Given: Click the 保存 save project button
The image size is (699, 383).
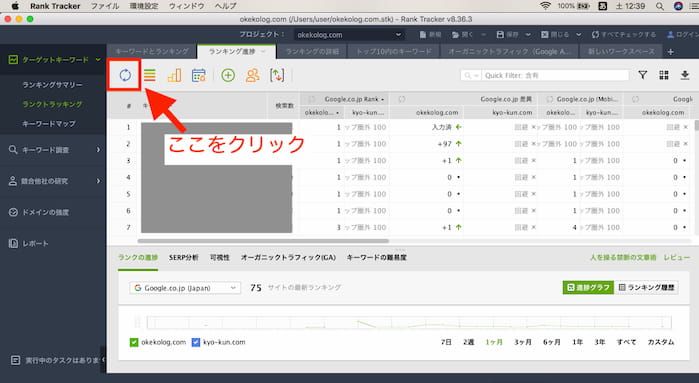Looking at the screenshot, I should pyautogui.click(x=507, y=34).
